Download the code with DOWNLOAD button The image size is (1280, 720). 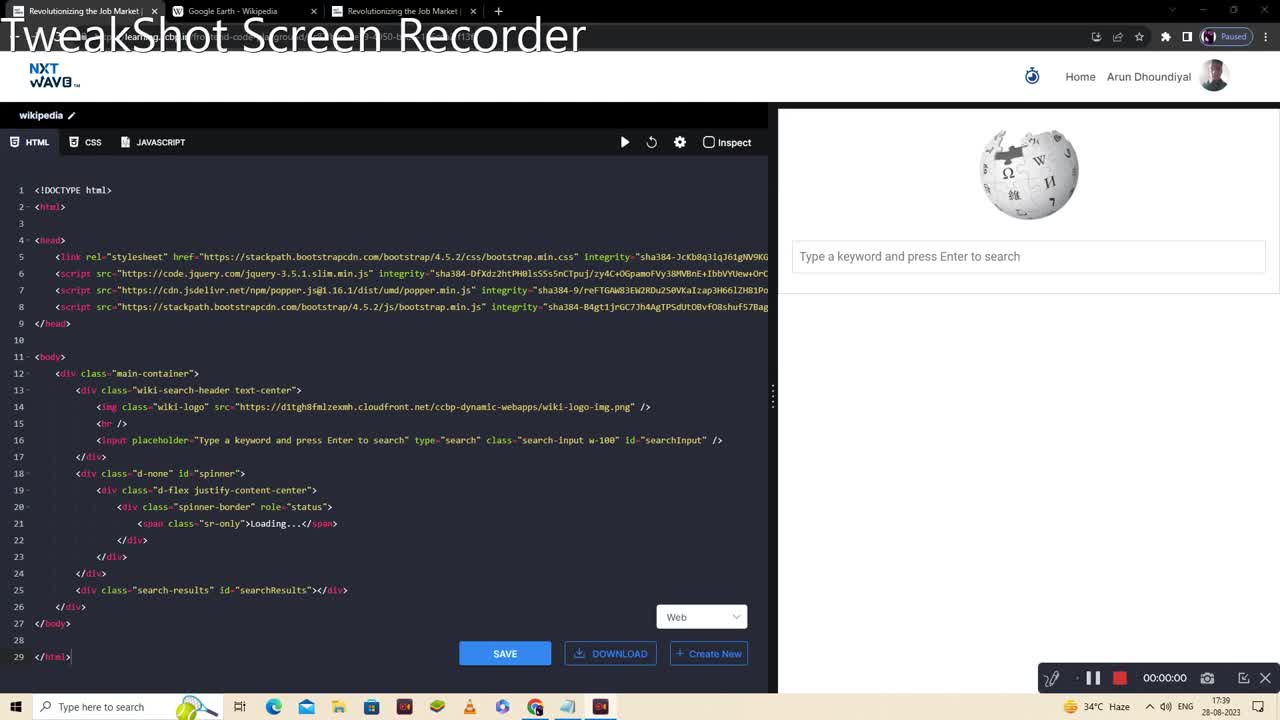[x=610, y=654]
